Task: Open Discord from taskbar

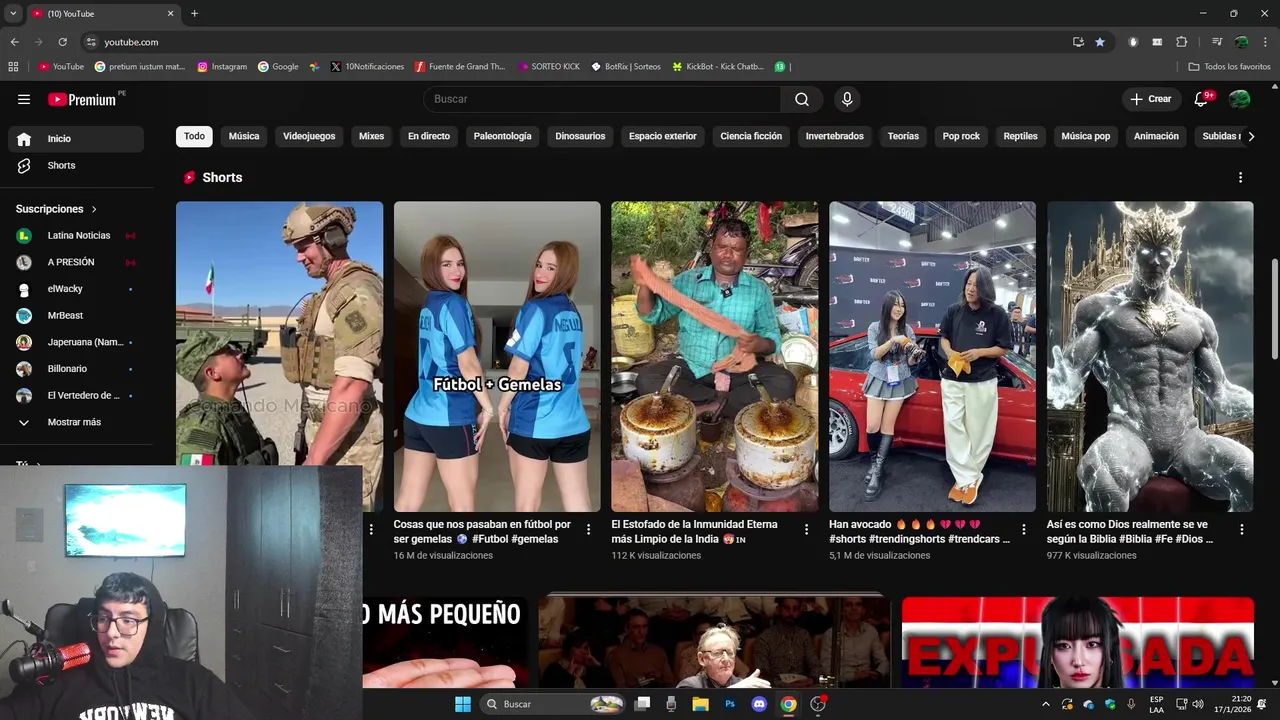Action: pos(759,704)
